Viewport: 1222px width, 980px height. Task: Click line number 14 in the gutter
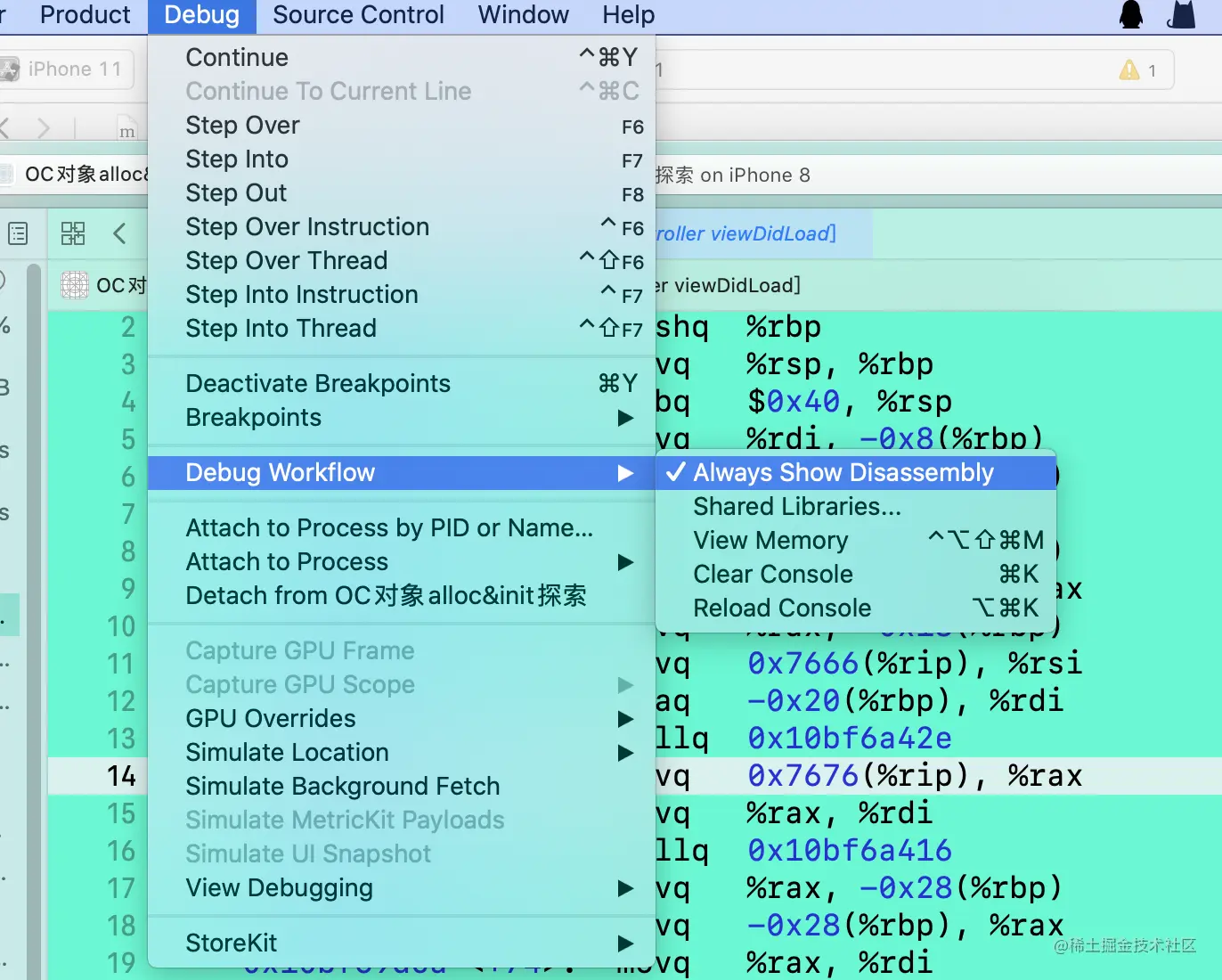point(121,776)
